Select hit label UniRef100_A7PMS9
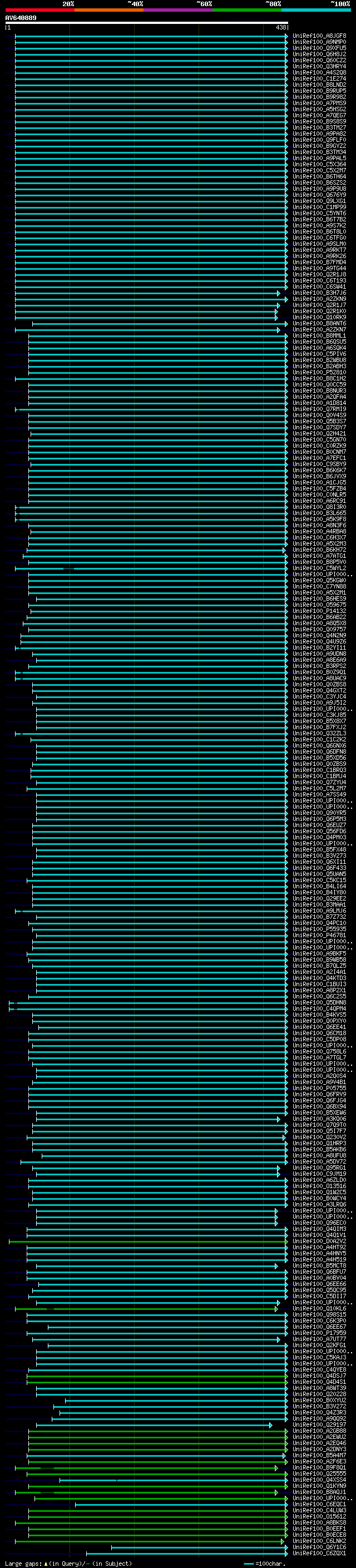356x1568 pixels. tap(319, 103)
